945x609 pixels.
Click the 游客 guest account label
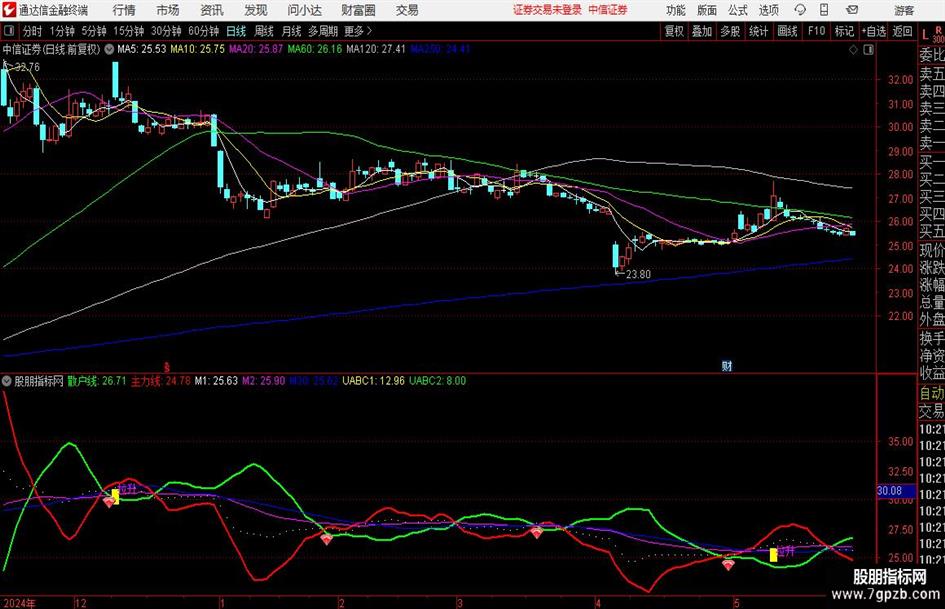pyautogui.click(x=904, y=10)
